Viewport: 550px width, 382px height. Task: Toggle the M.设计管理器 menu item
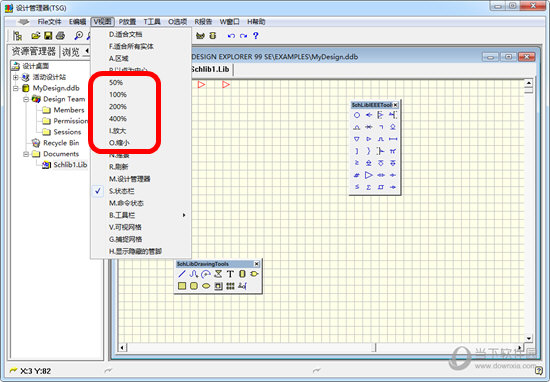pyautogui.click(x=141, y=179)
